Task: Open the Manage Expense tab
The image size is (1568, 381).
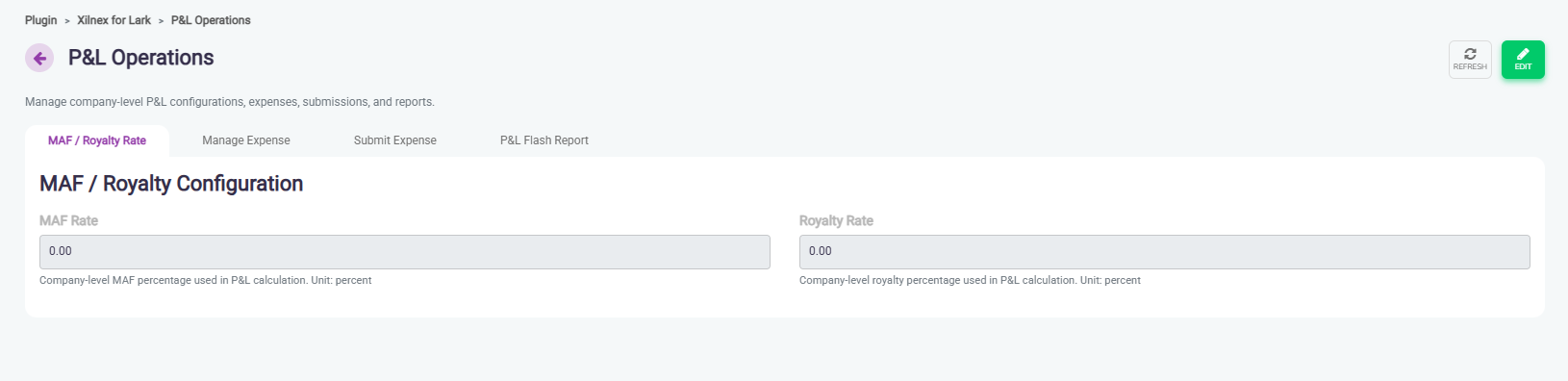Action: click(x=246, y=140)
